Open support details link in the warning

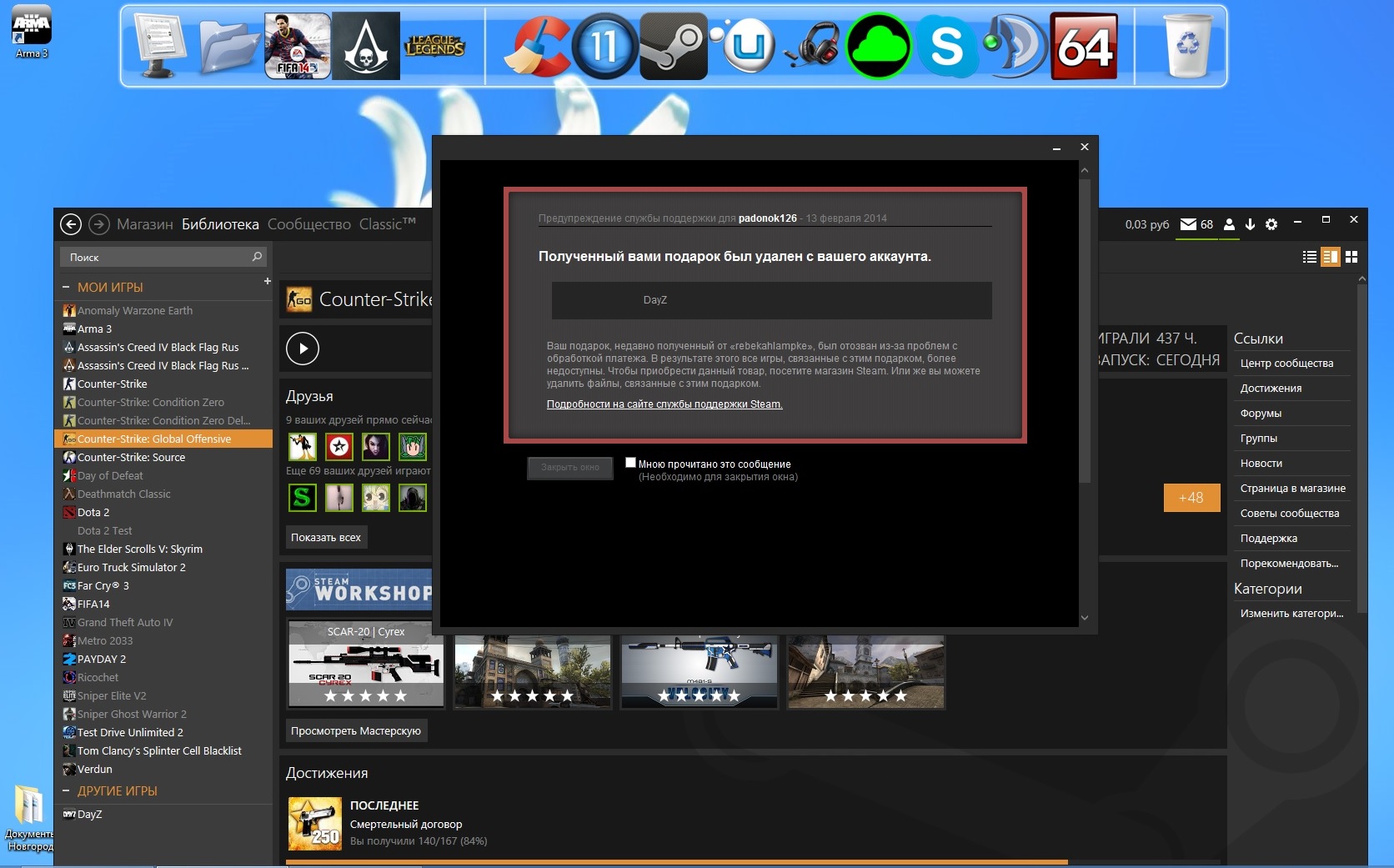[x=664, y=404]
